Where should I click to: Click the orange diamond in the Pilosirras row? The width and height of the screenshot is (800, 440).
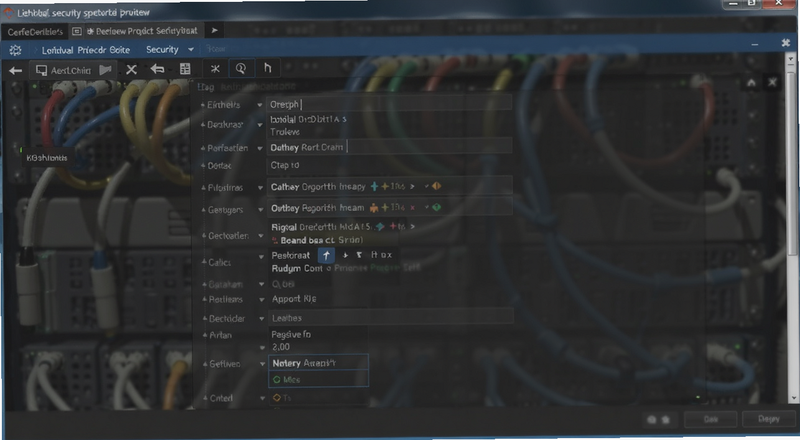[437, 186]
